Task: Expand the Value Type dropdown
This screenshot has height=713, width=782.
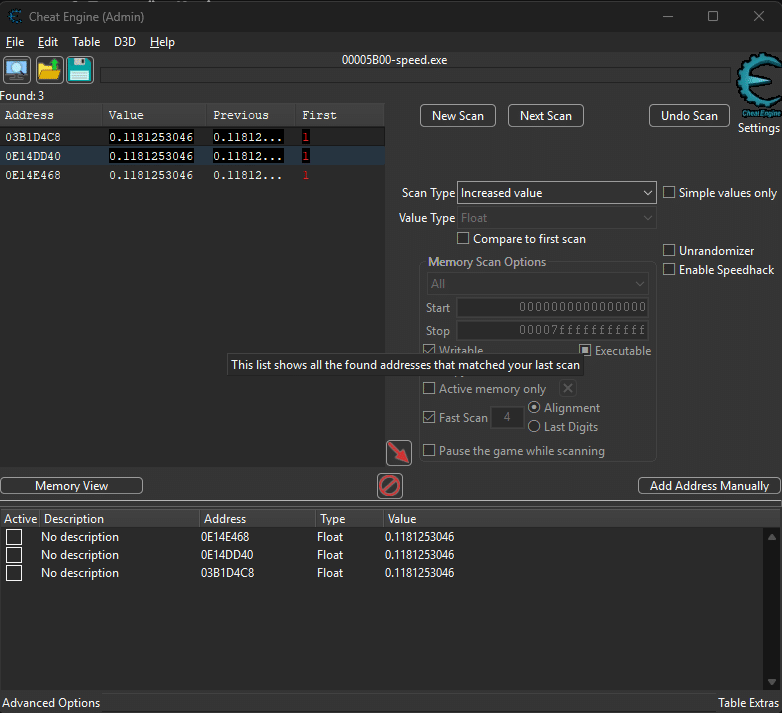Action: (556, 218)
